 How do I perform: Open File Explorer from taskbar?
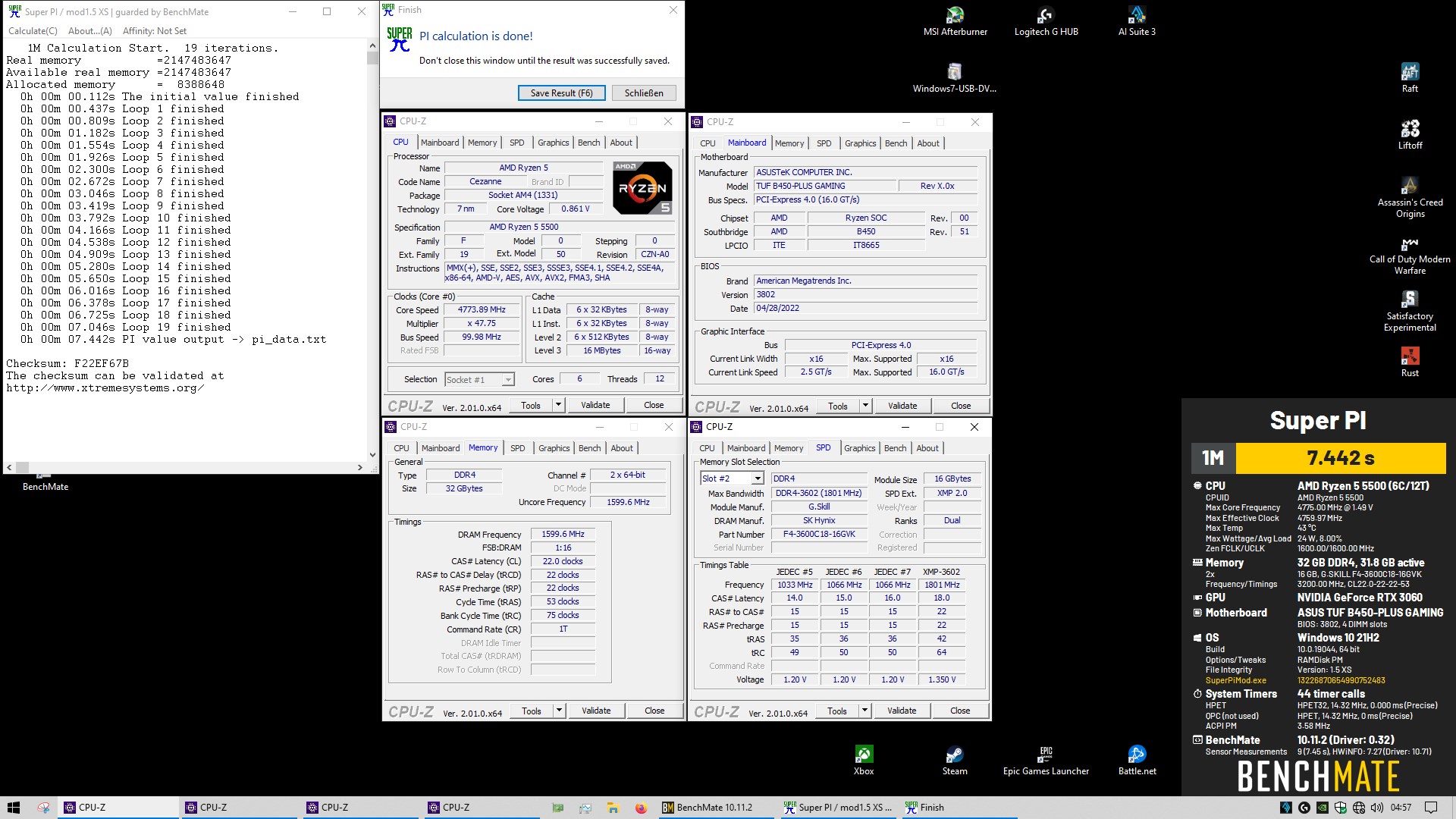pos(613,808)
